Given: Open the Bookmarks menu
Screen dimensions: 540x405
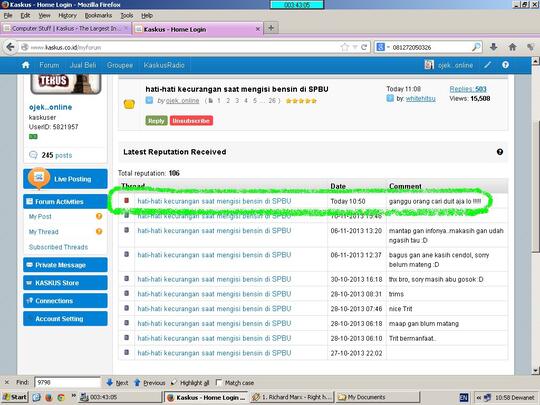Looking at the screenshot, I should (98, 15).
